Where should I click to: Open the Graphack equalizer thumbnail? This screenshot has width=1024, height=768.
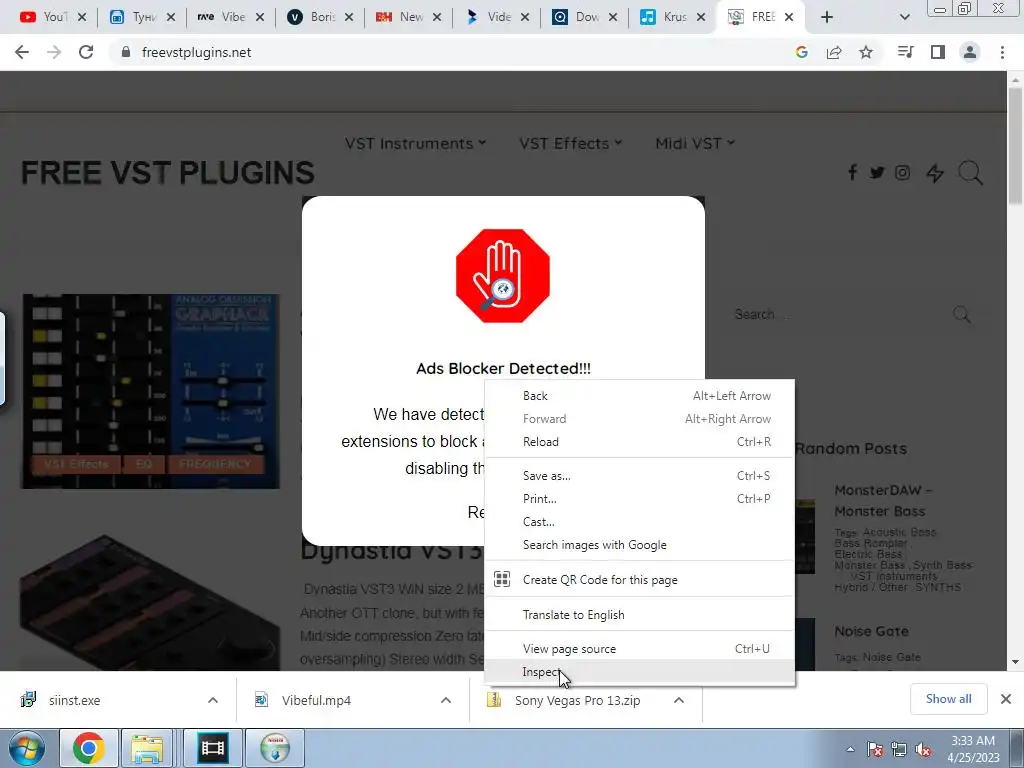(150, 391)
